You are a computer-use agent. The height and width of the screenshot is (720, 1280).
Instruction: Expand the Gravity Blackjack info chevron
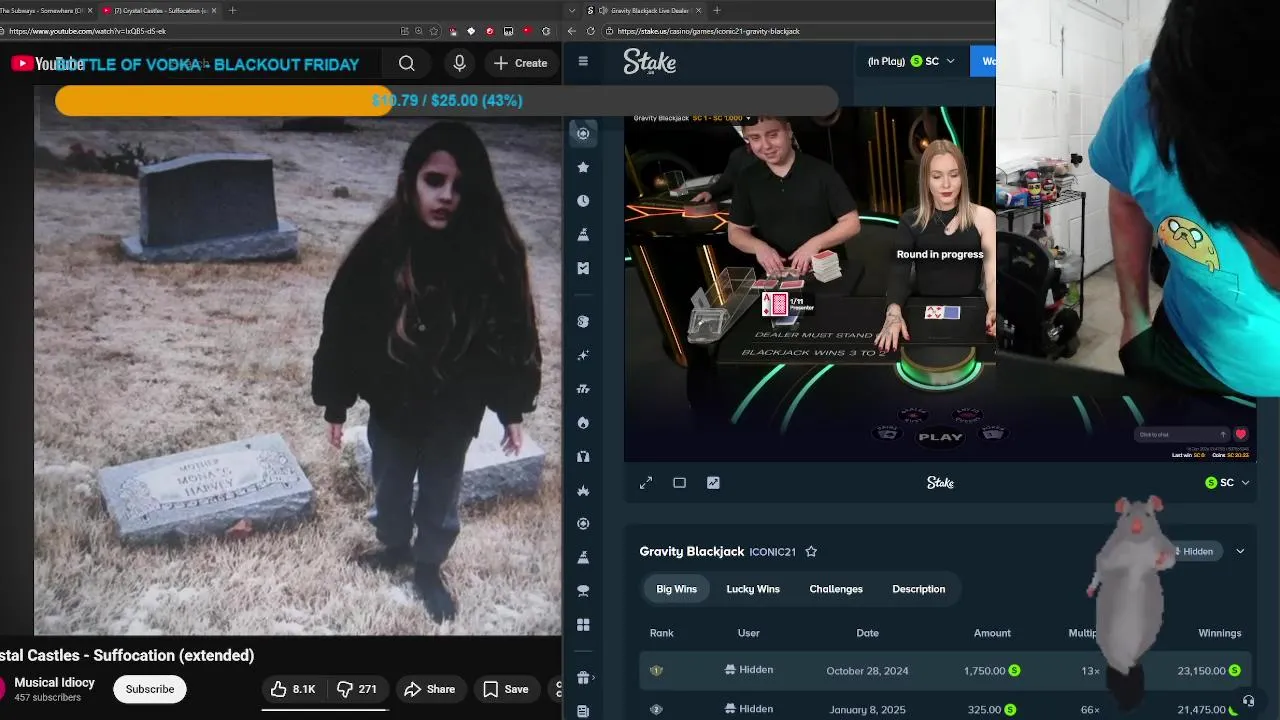click(1240, 551)
